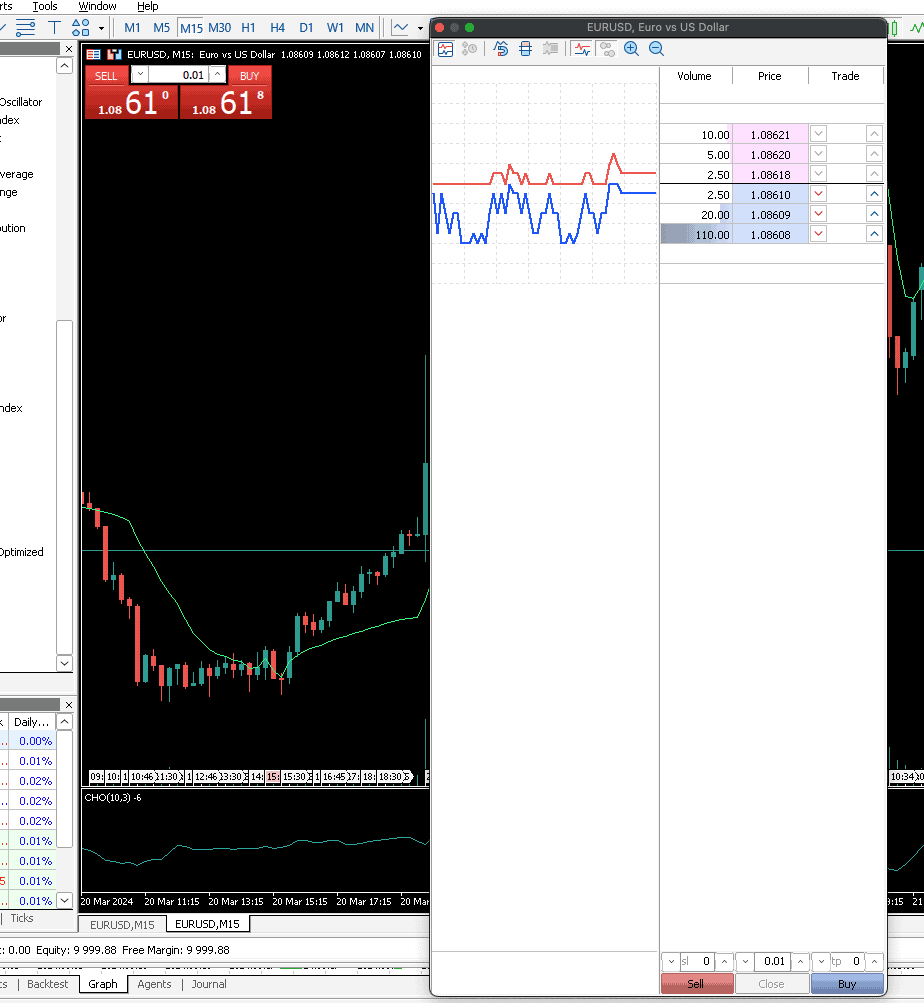Click the line chart type icon in main toolbar

pos(401,28)
